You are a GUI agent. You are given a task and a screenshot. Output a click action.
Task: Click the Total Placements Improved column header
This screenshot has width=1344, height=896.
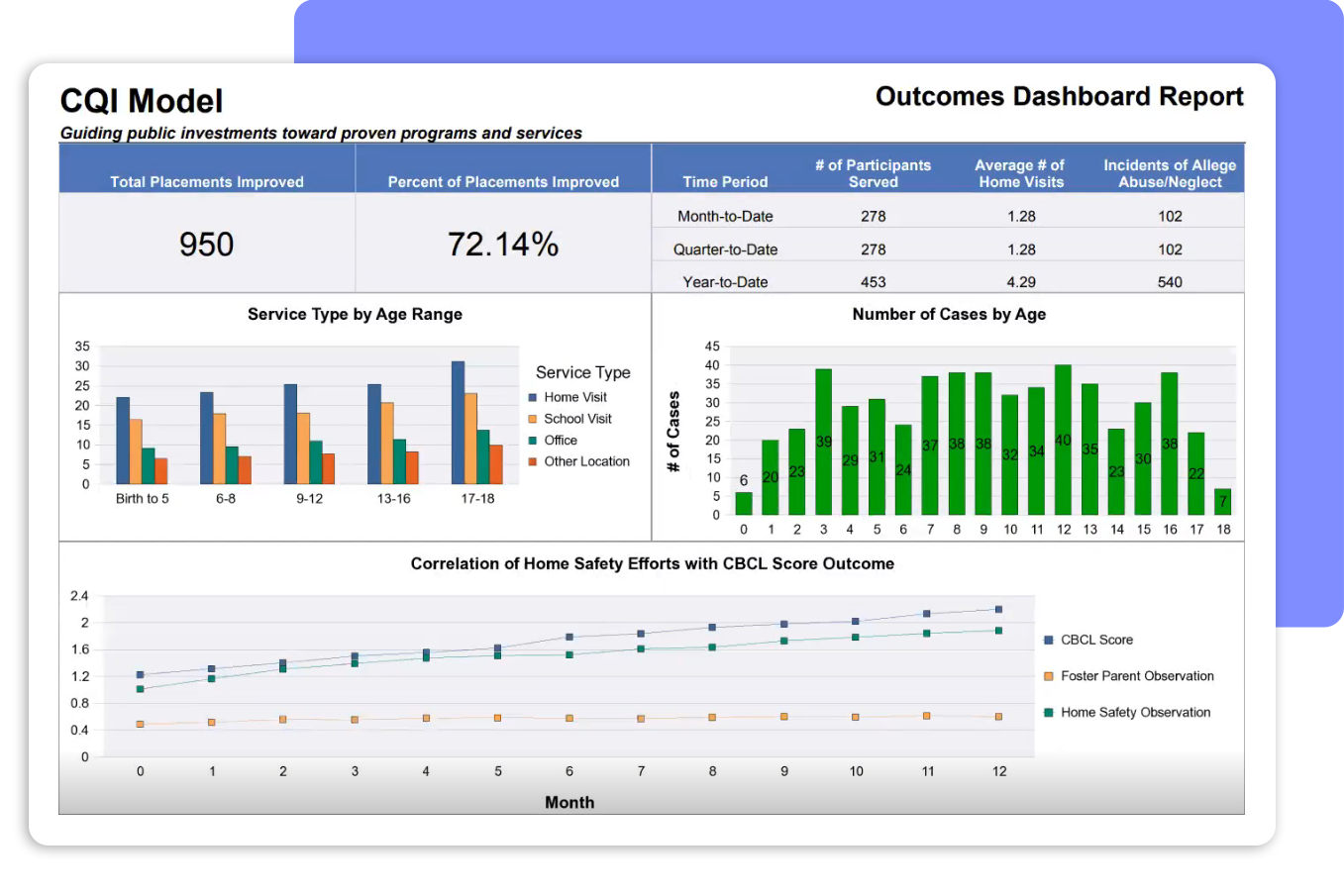tap(207, 181)
